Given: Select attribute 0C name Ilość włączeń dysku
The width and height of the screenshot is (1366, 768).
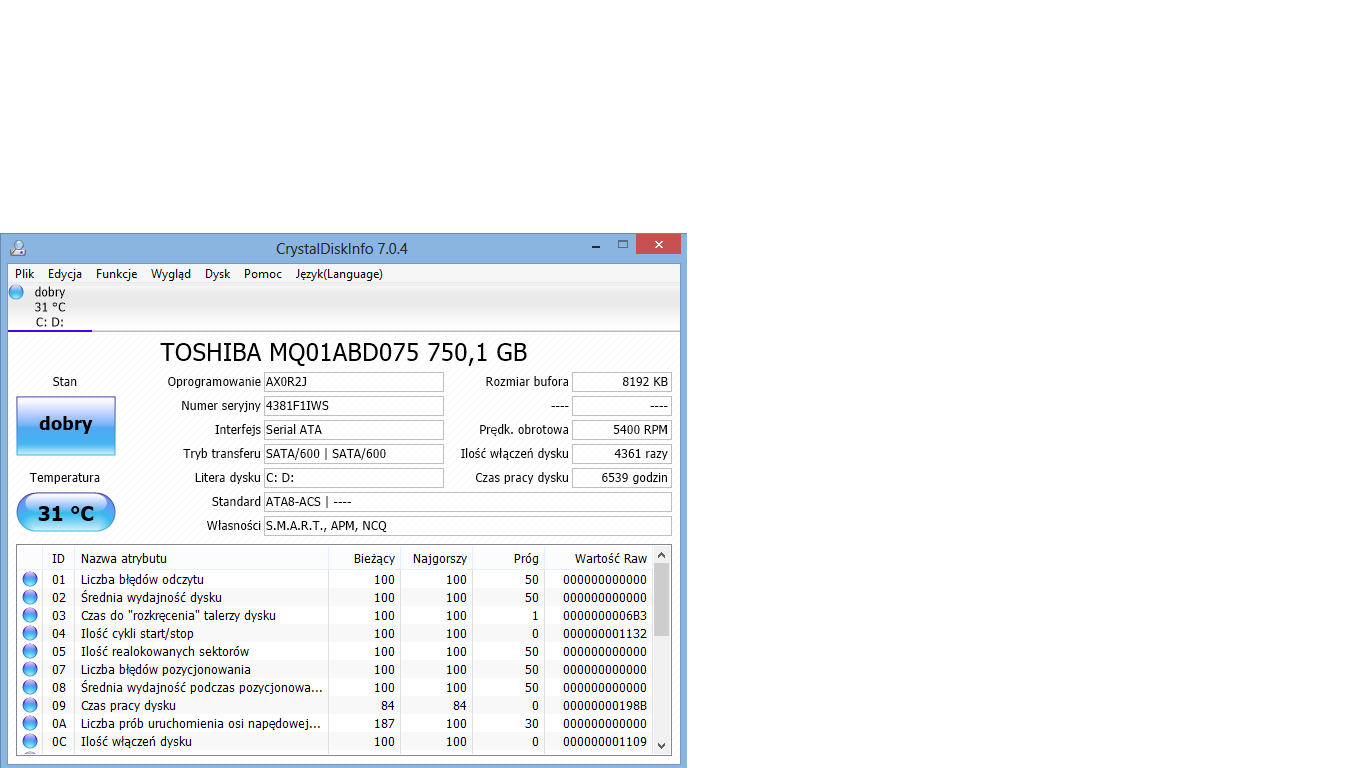Looking at the screenshot, I should click(x=136, y=742).
